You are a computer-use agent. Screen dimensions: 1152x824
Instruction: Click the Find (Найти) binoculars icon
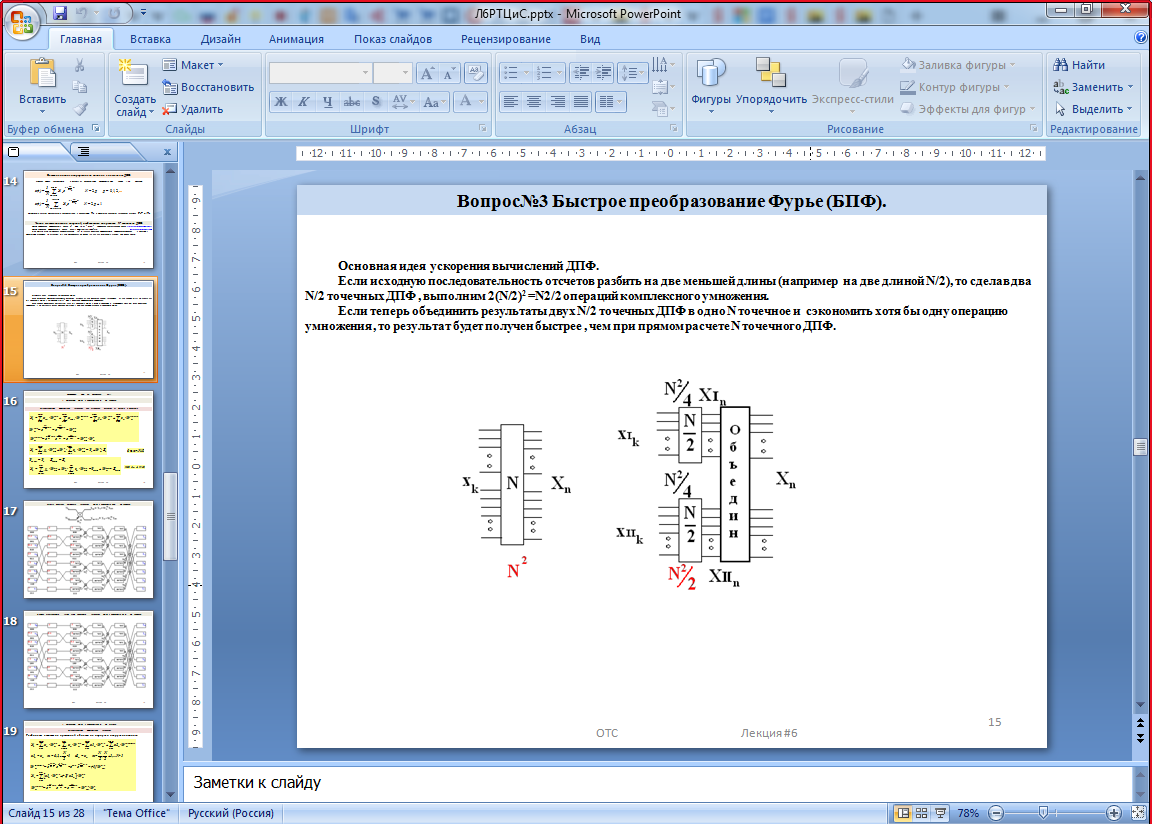[x=1061, y=65]
